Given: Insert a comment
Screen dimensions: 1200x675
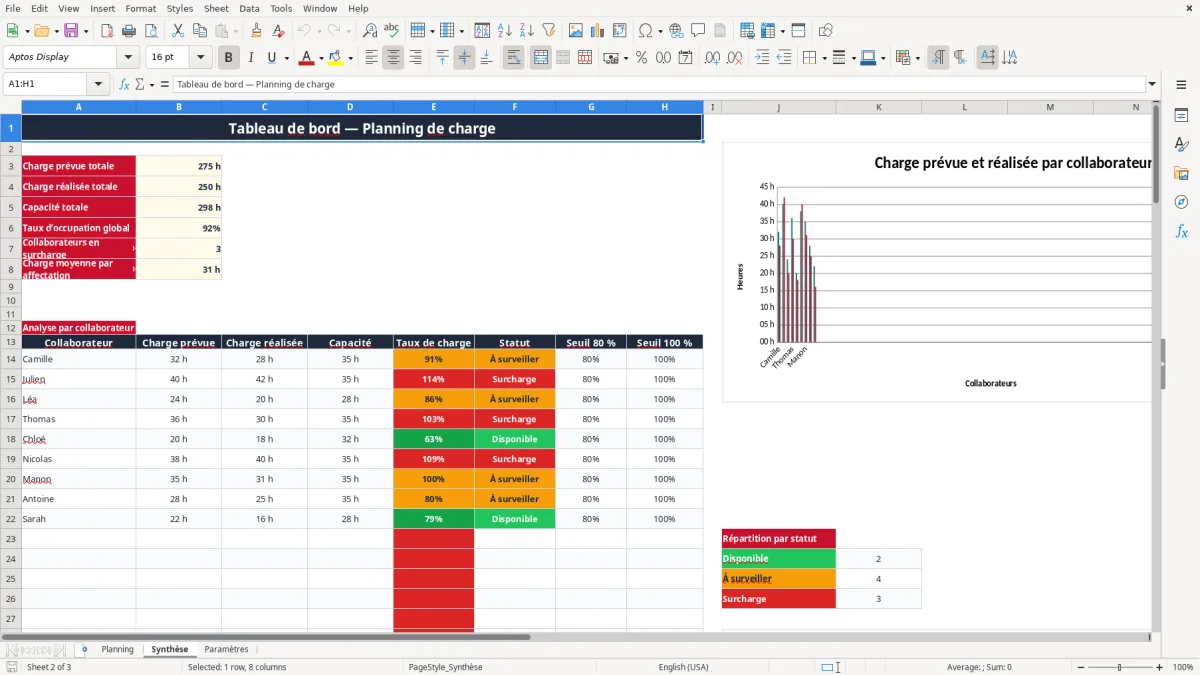Looking at the screenshot, I should (x=698, y=31).
